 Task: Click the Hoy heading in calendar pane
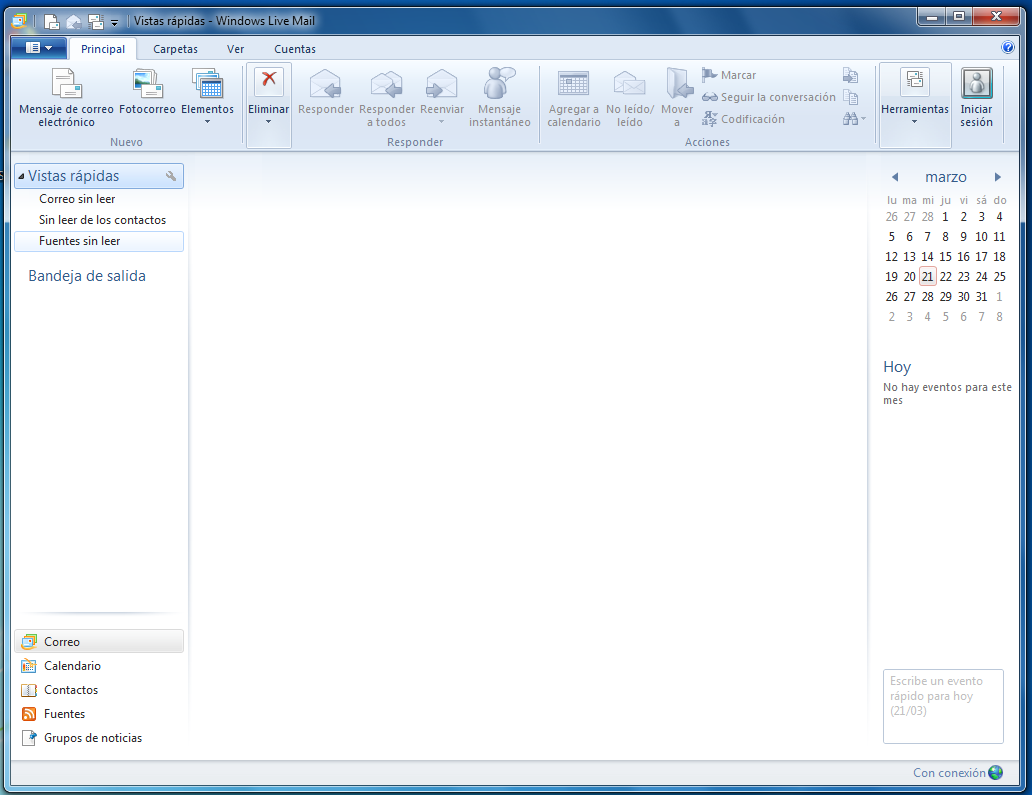coord(897,367)
